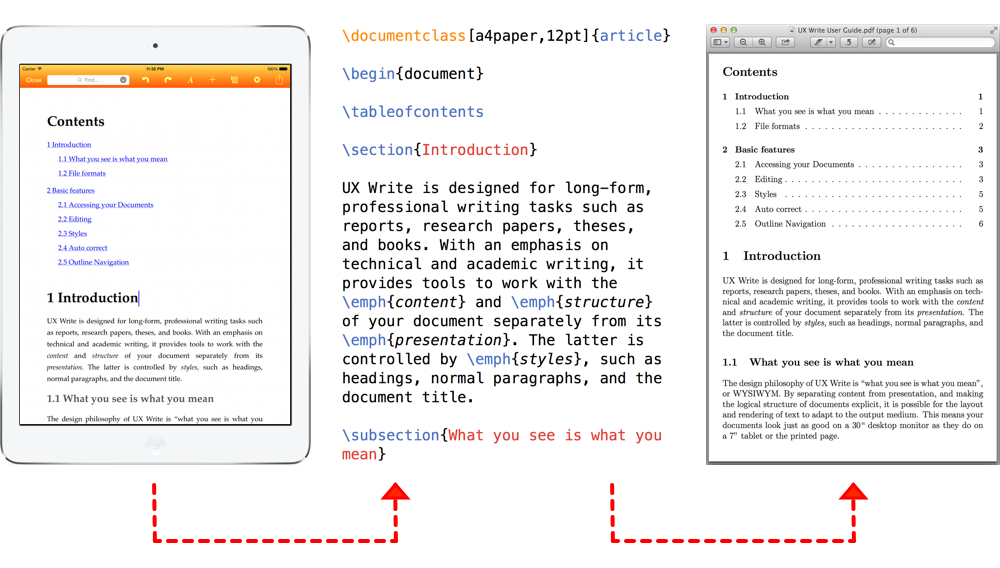Select the Highlight pen tool in Preview
The width and height of the screenshot is (1000, 568).
pyautogui.click(x=818, y=42)
